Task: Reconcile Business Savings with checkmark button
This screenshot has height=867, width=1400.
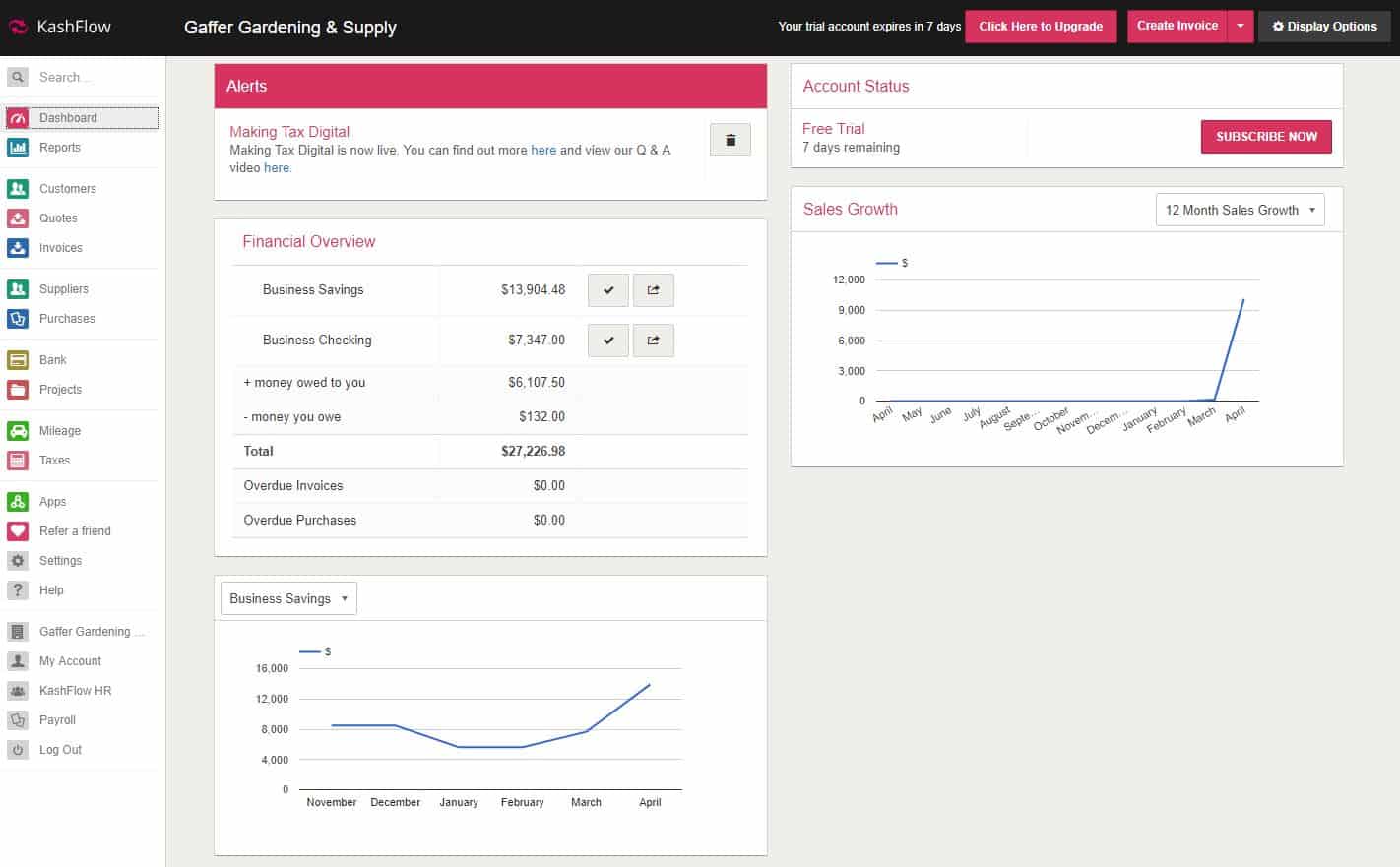Action: [x=608, y=290]
